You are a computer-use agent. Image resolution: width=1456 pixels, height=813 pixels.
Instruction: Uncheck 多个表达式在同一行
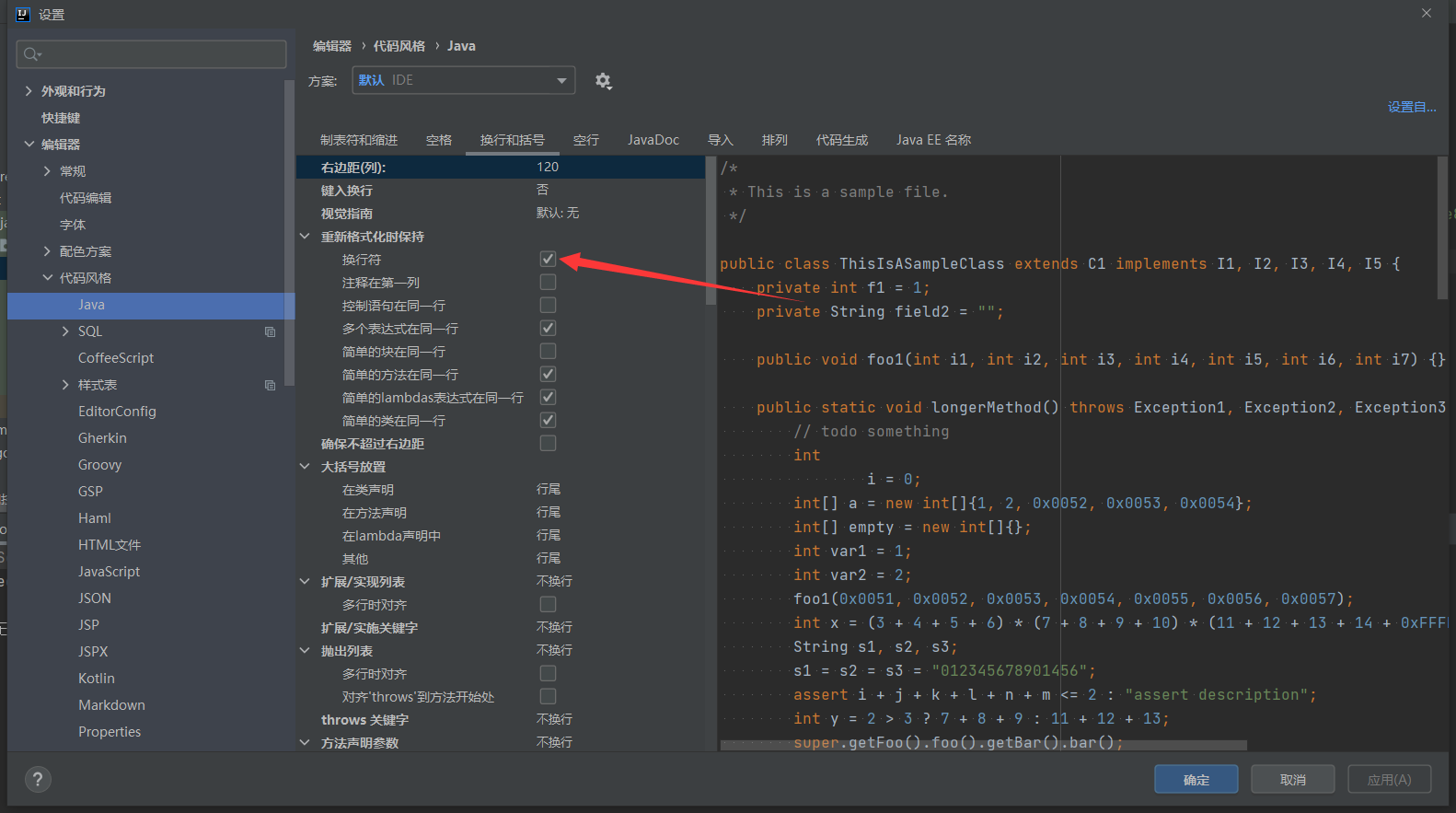pyautogui.click(x=548, y=328)
